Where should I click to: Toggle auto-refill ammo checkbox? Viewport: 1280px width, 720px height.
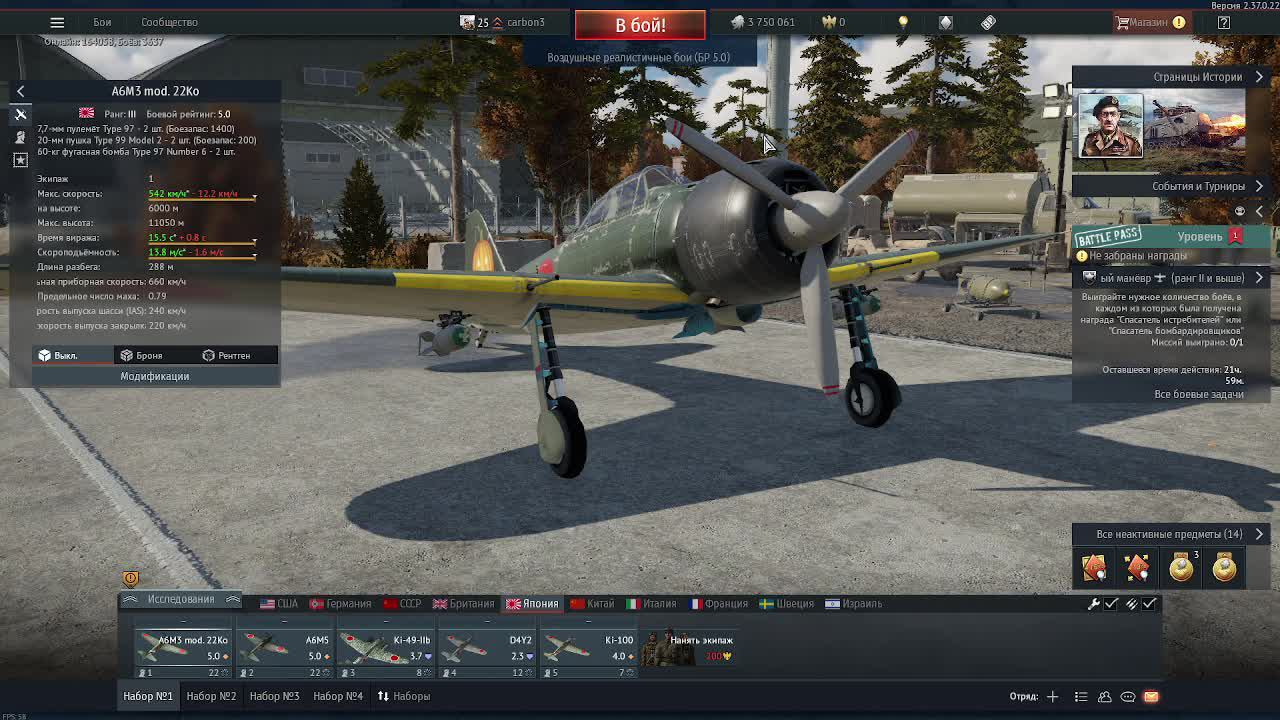coord(1149,604)
